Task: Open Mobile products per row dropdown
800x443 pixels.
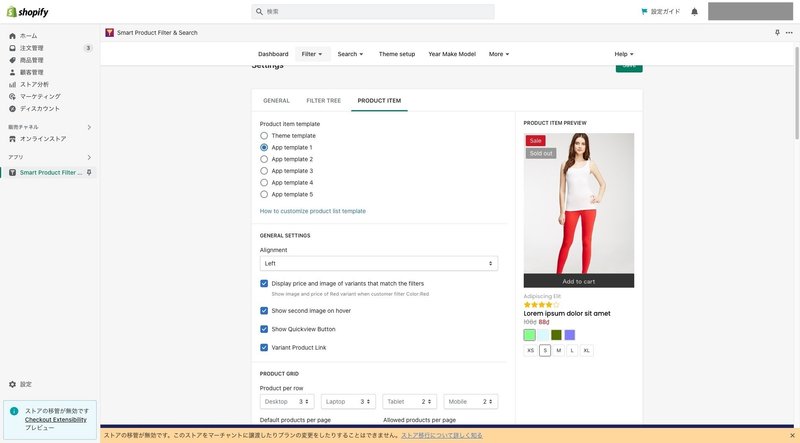Action: [x=471, y=402]
